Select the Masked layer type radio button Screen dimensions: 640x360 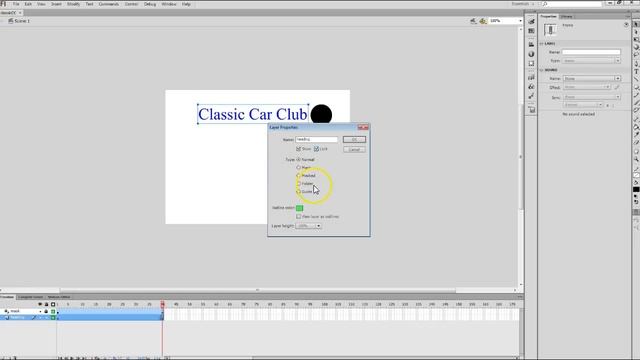(298, 176)
